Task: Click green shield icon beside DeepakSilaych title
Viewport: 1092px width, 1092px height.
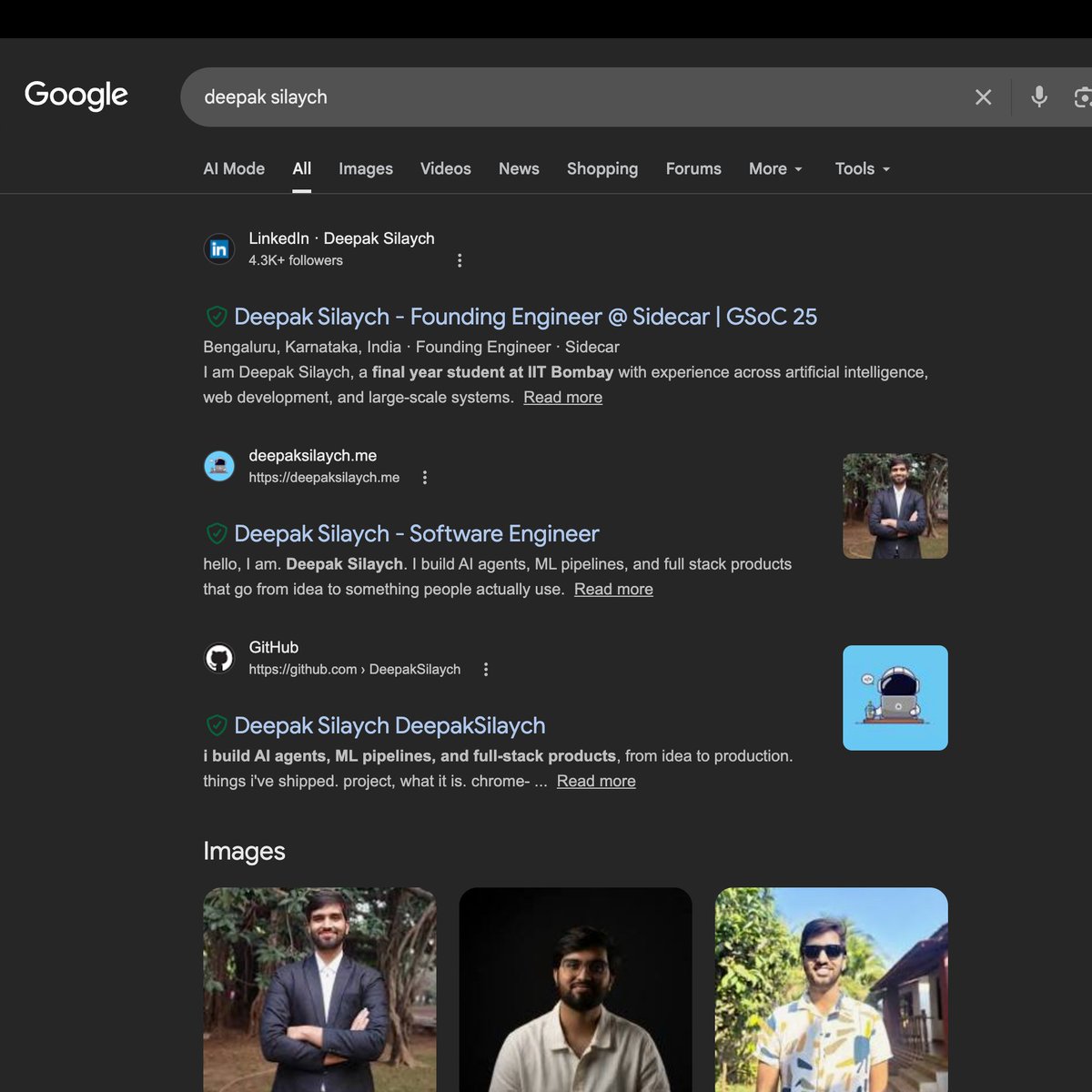Action: tap(217, 725)
